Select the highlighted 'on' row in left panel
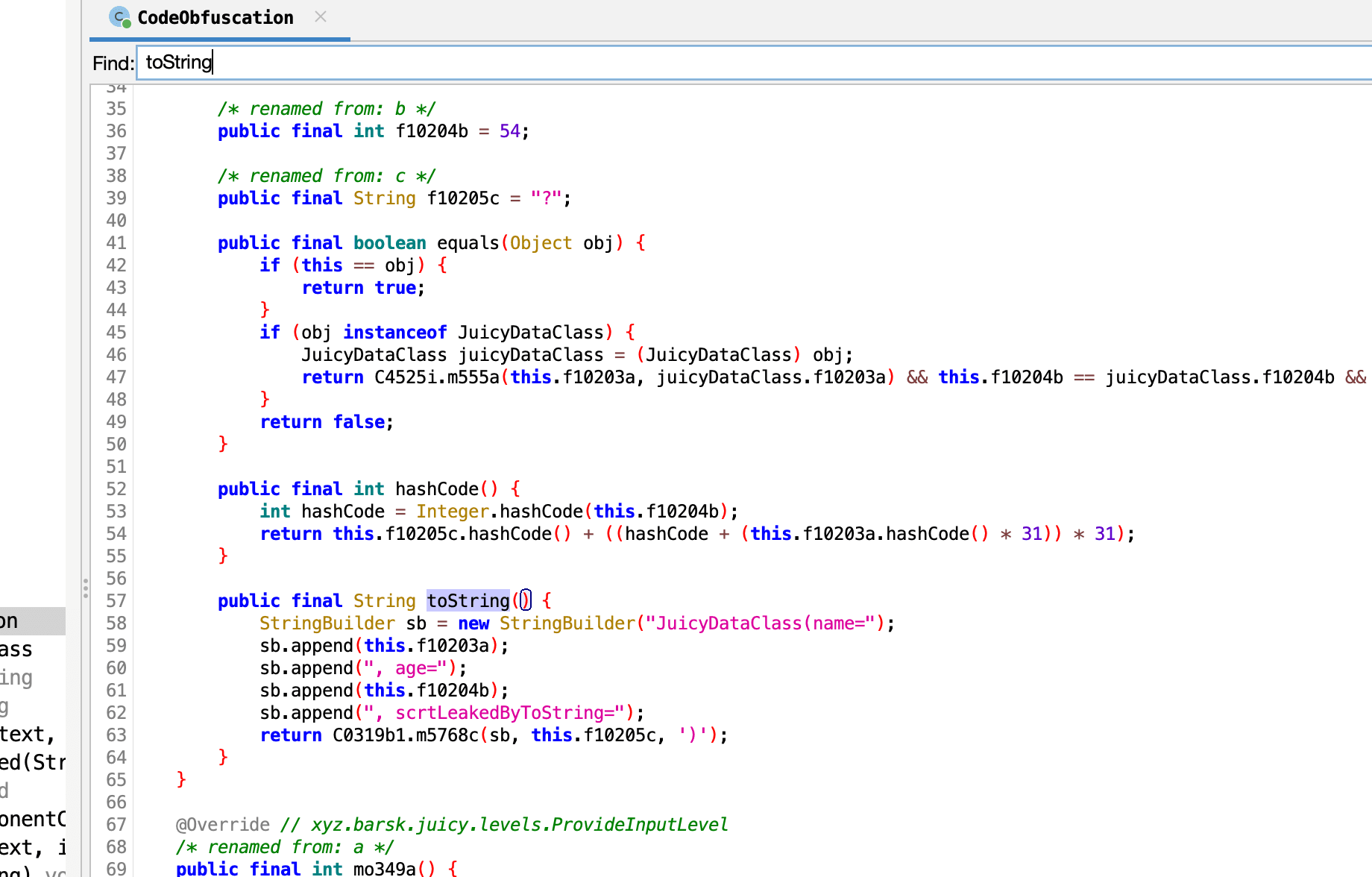The height and width of the screenshot is (877, 1372). [x=33, y=620]
